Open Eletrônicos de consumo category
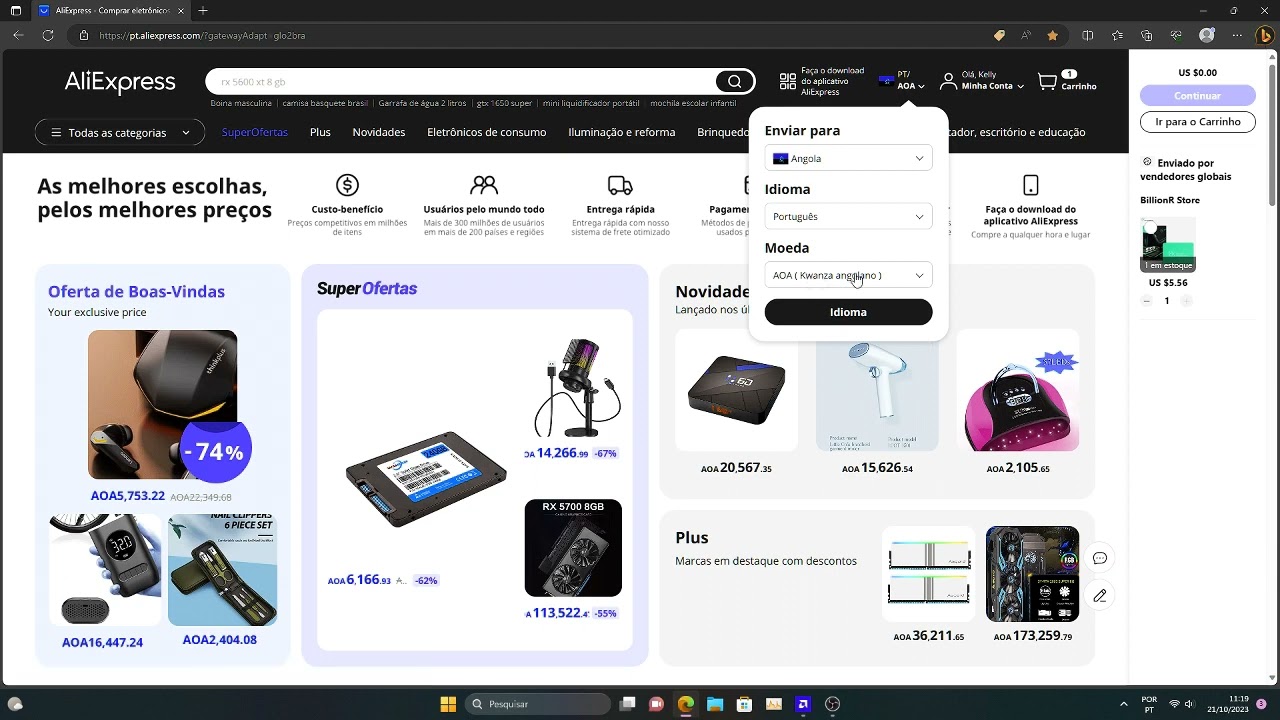Viewport: 1280px width, 720px height. pyautogui.click(x=486, y=132)
